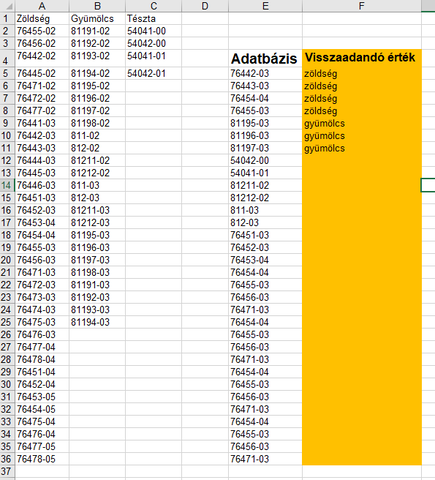
Task: Select cell A3 with 76456-02
Action: tap(42, 43)
